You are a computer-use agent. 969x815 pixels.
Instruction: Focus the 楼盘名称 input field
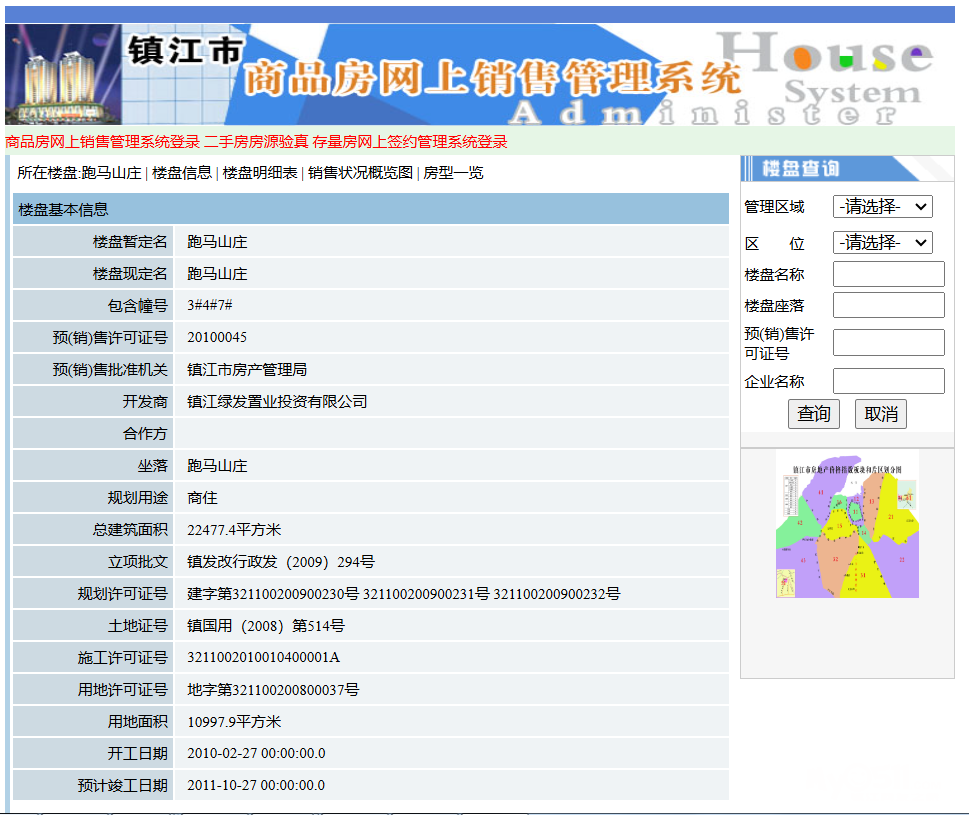point(888,274)
